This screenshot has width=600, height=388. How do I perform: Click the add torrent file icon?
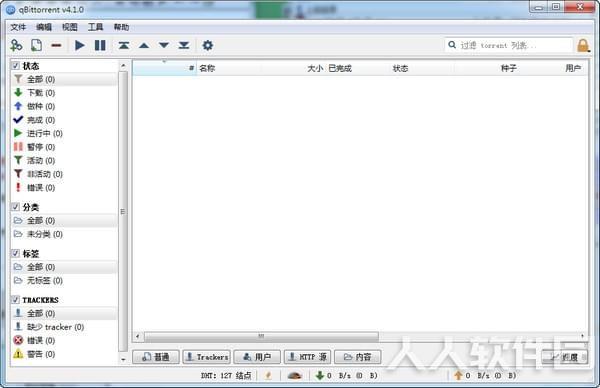point(36,46)
